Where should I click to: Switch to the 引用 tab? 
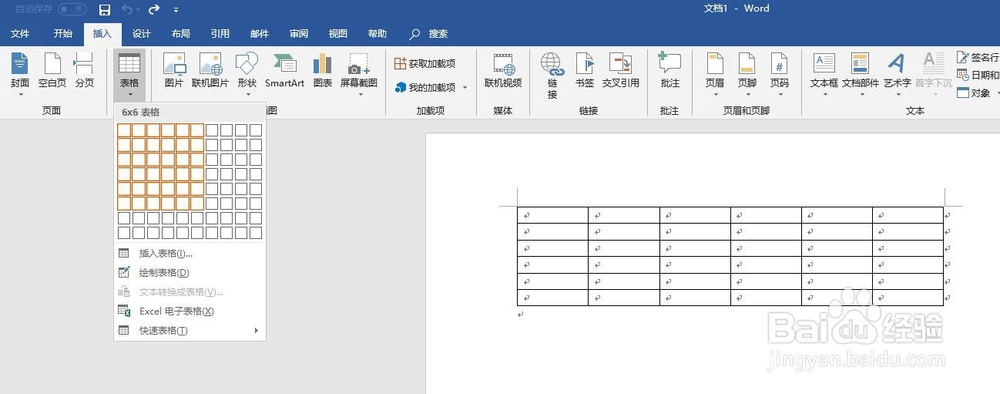(x=220, y=34)
